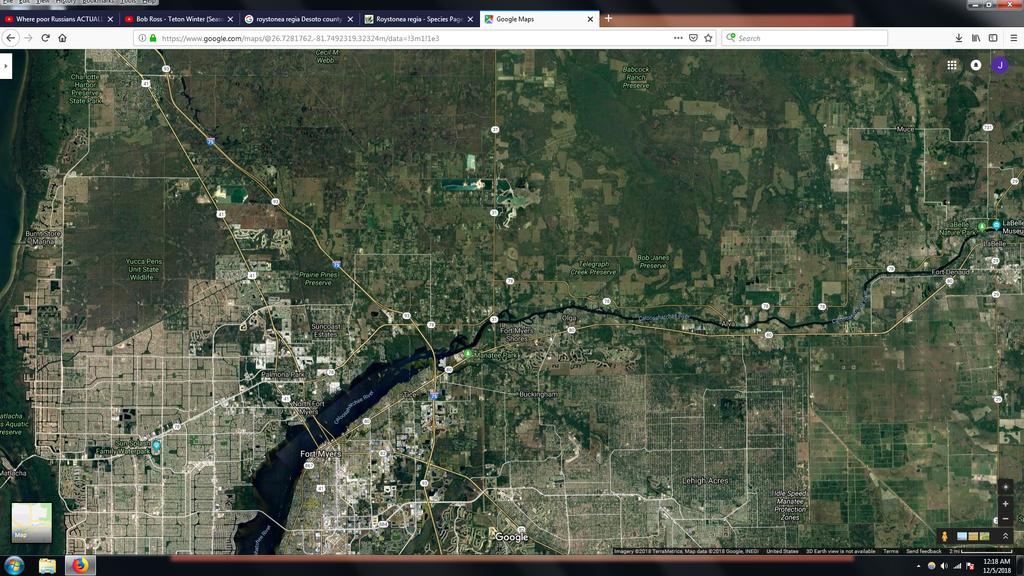Expand the imagery strip with double chevron

coord(1006,536)
